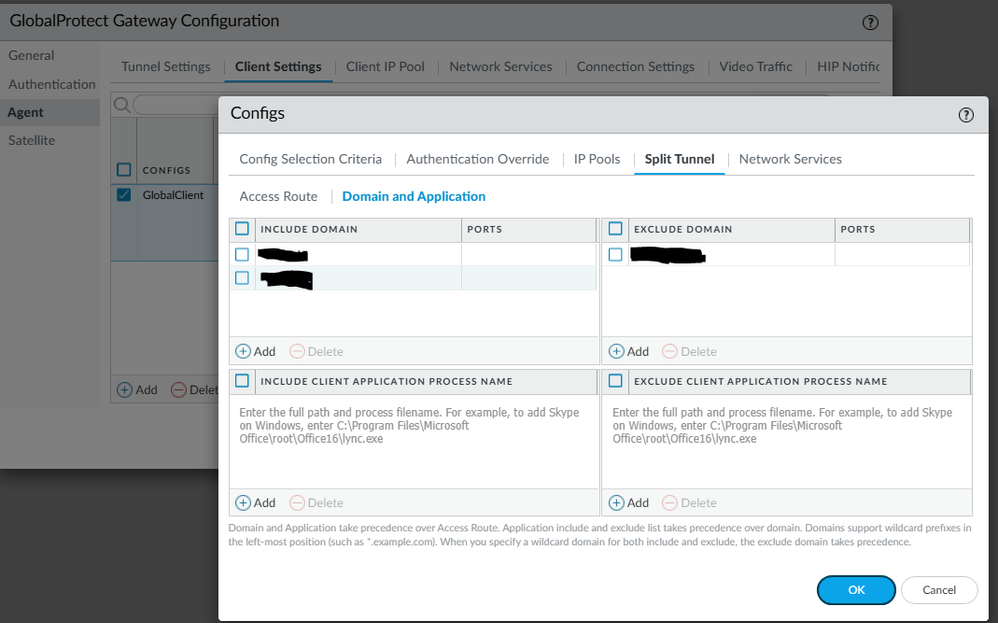The width and height of the screenshot is (998, 623).
Task: Click help icon in Configs dialog header
Action: point(965,115)
